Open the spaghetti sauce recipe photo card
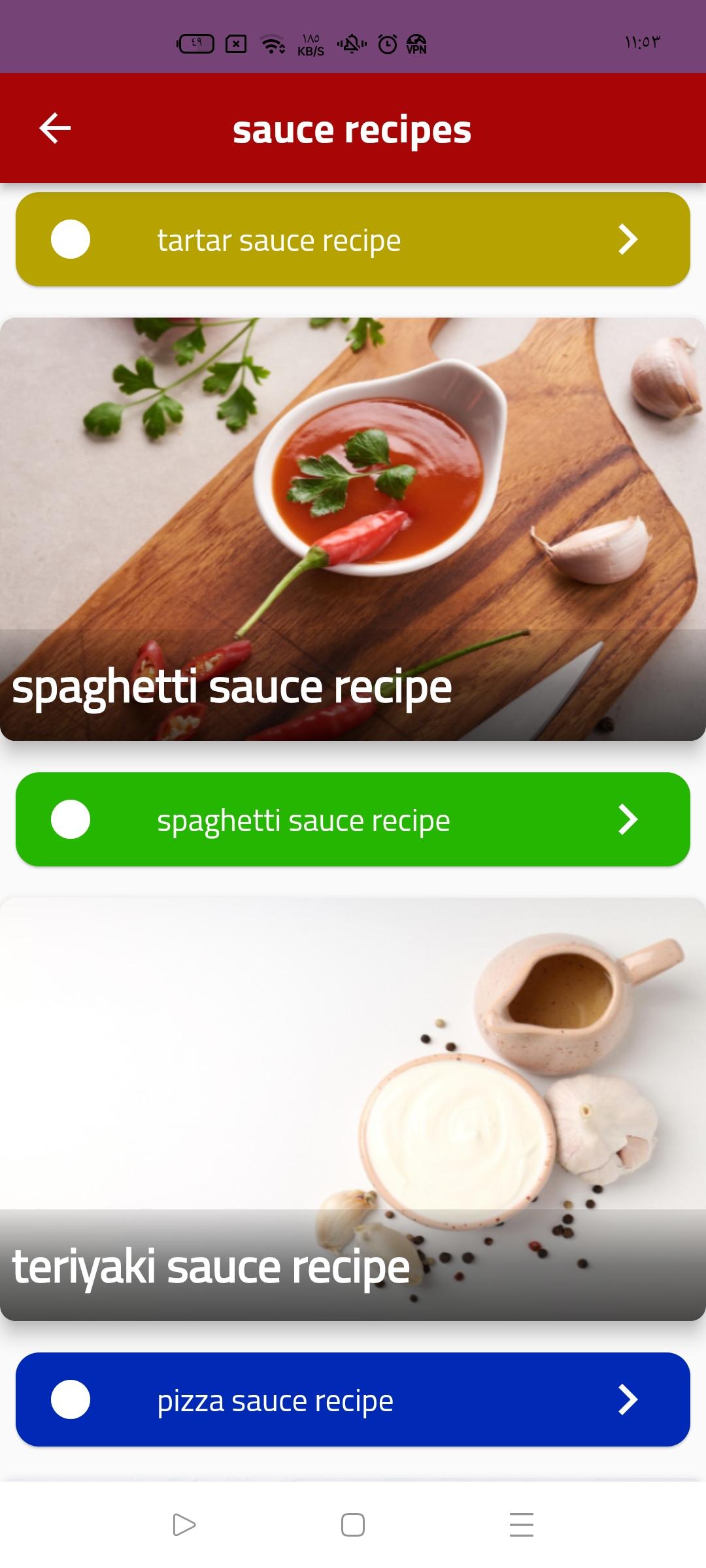706x1568 pixels. coord(353,529)
